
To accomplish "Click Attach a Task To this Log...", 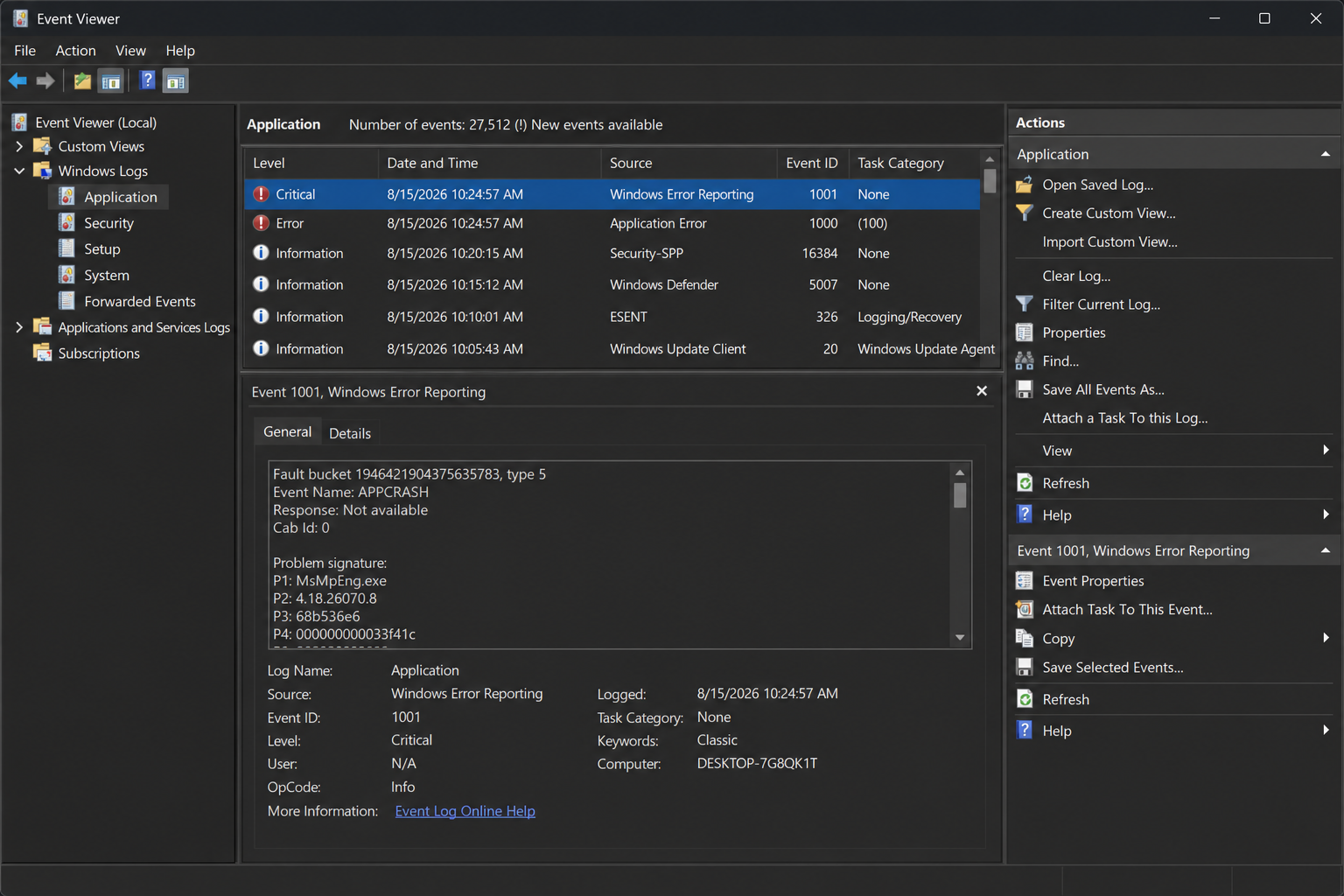I will tap(1125, 418).
